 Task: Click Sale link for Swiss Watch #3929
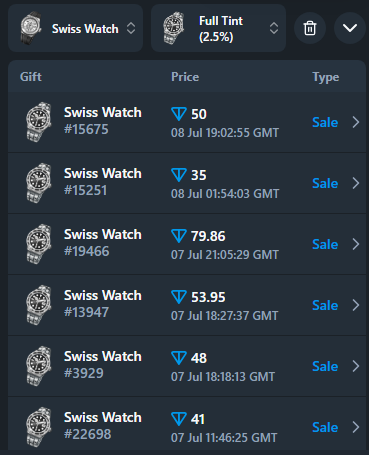[325, 366]
